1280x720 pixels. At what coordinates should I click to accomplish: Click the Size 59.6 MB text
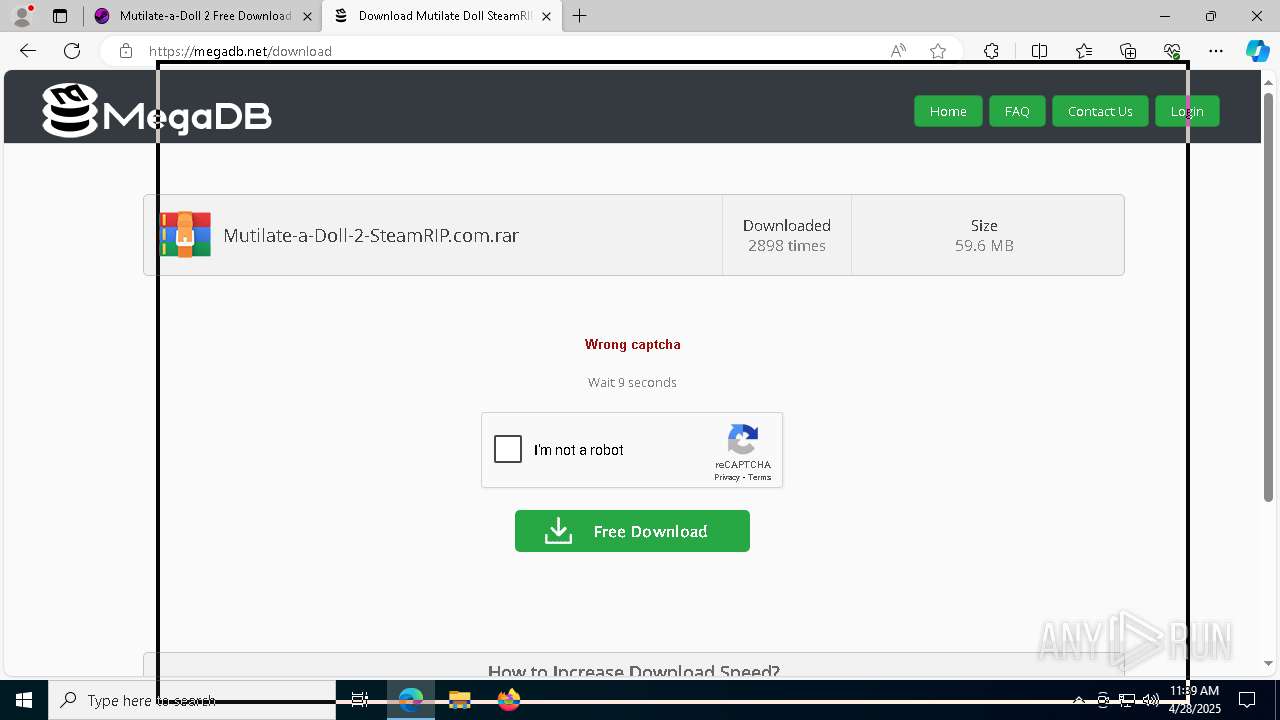click(x=984, y=235)
